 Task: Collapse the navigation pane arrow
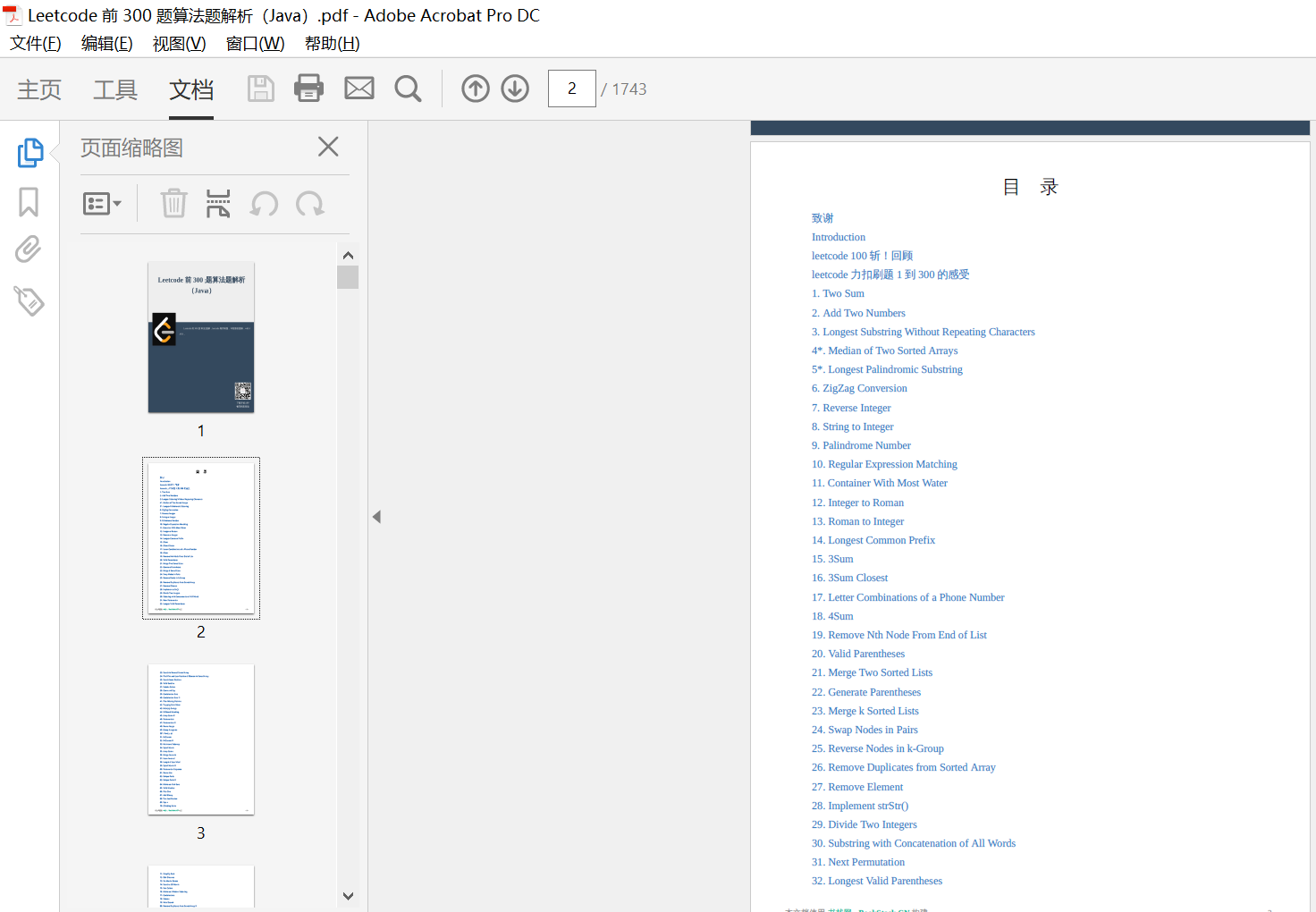(376, 517)
